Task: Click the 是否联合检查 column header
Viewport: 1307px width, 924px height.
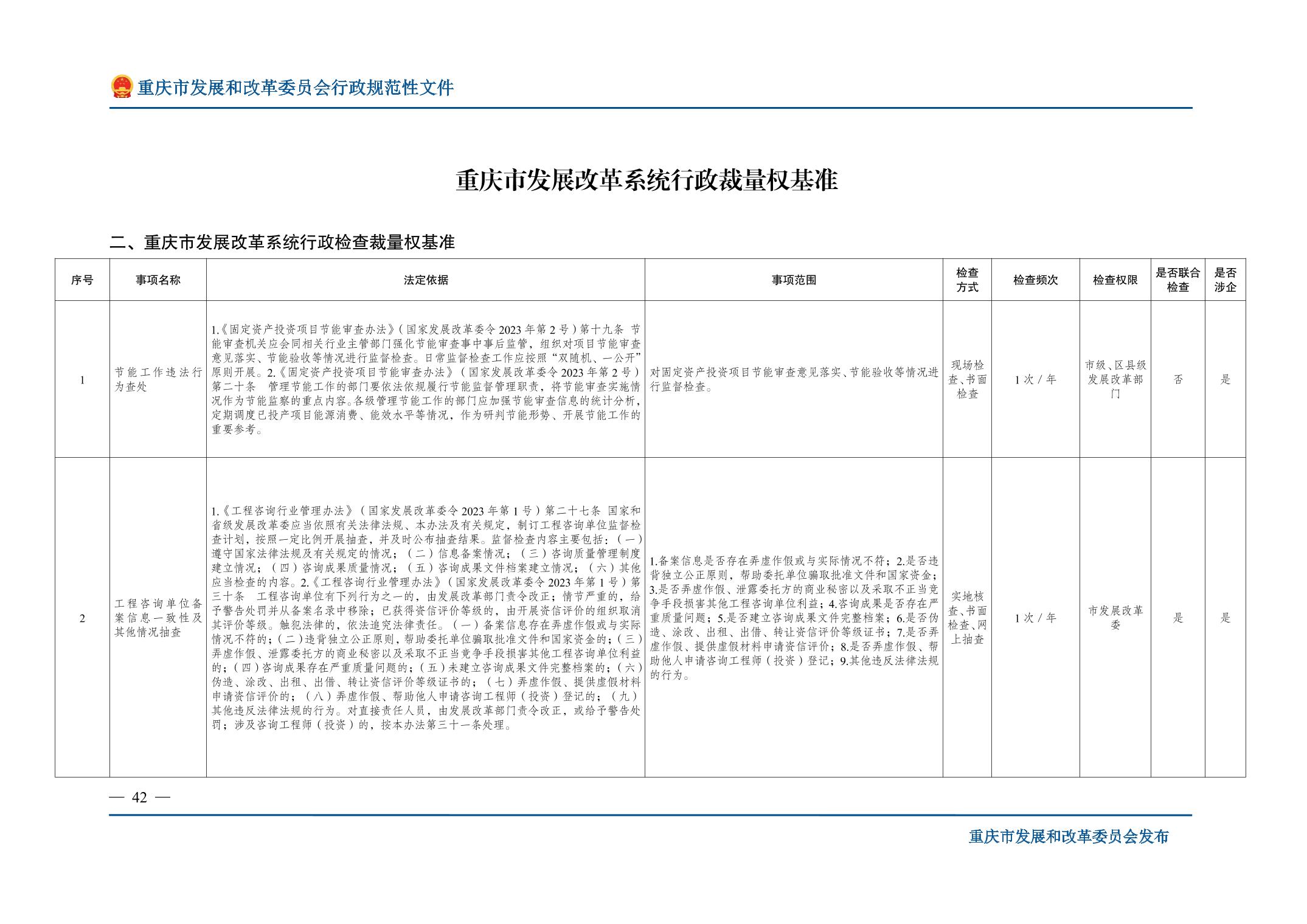Action: (1177, 280)
